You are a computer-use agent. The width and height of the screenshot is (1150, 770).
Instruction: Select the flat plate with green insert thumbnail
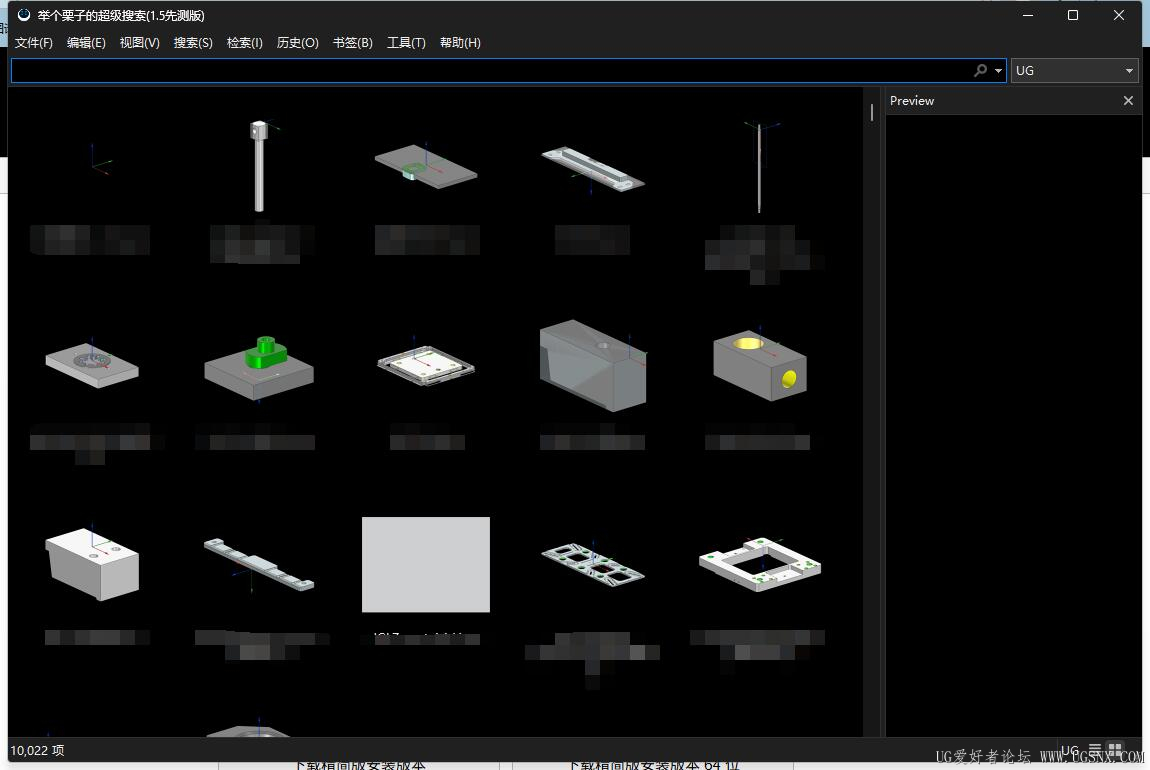point(425,165)
